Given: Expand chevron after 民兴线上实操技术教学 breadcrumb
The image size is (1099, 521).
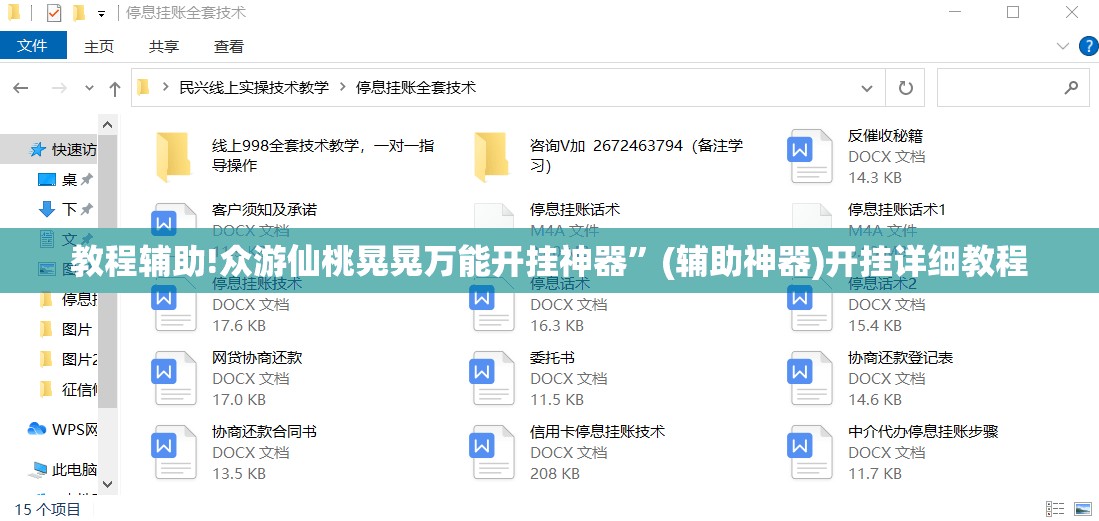Looking at the screenshot, I should (343, 88).
